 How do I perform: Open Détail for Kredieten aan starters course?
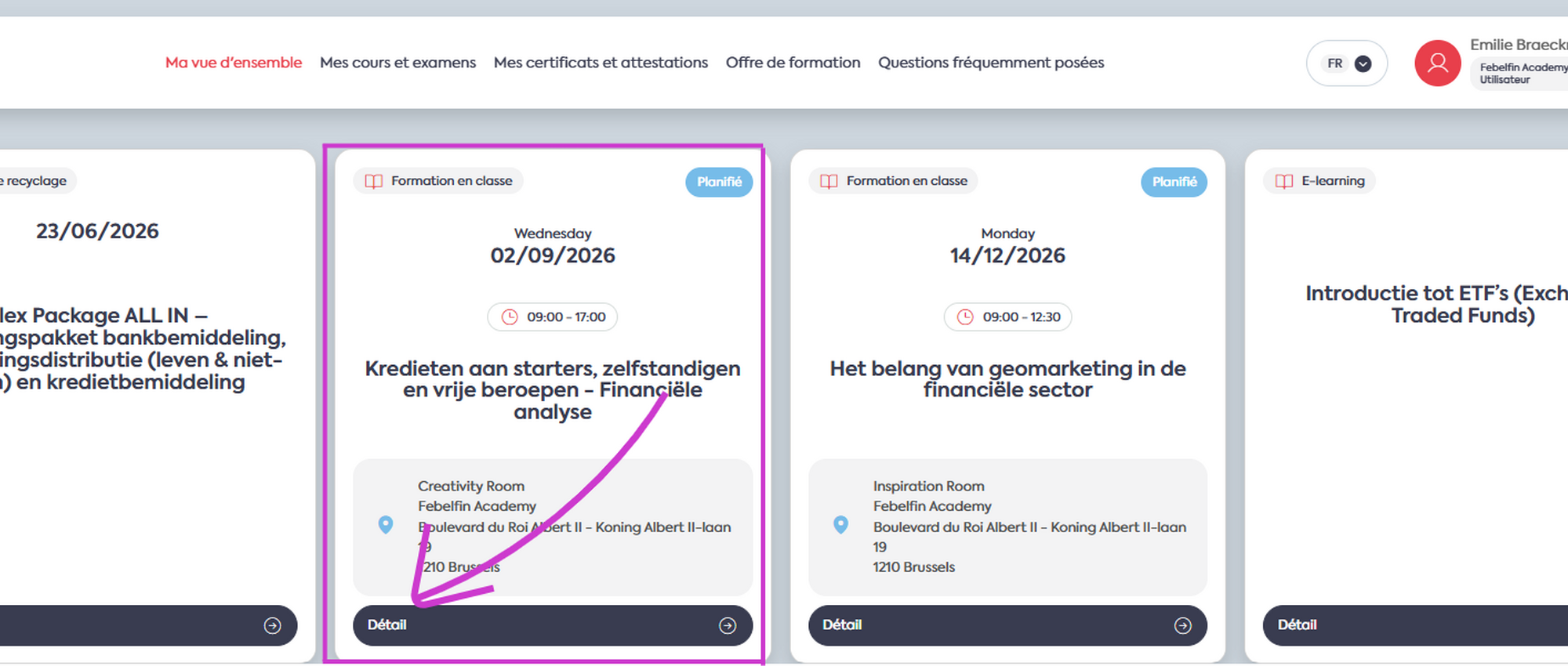(x=553, y=625)
